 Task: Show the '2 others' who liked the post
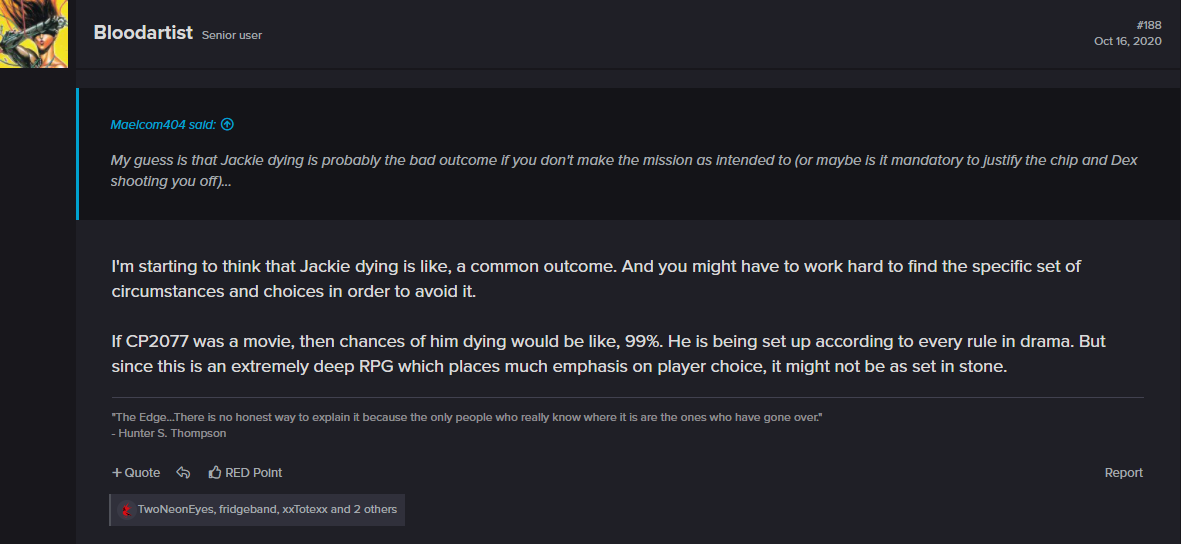pos(375,509)
